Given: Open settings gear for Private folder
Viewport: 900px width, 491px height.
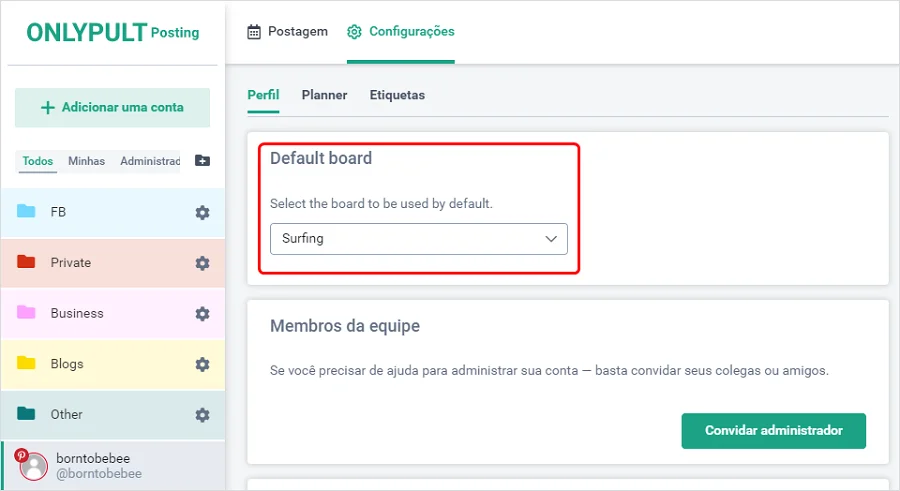Looking at the screenshot, I should [202, 263].
